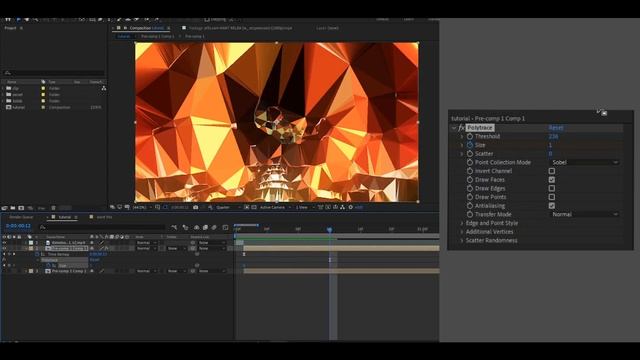Screen dimensions: 640x360
Task: Expand Edge and Point Style group
Action: click(x=462, y=223)
